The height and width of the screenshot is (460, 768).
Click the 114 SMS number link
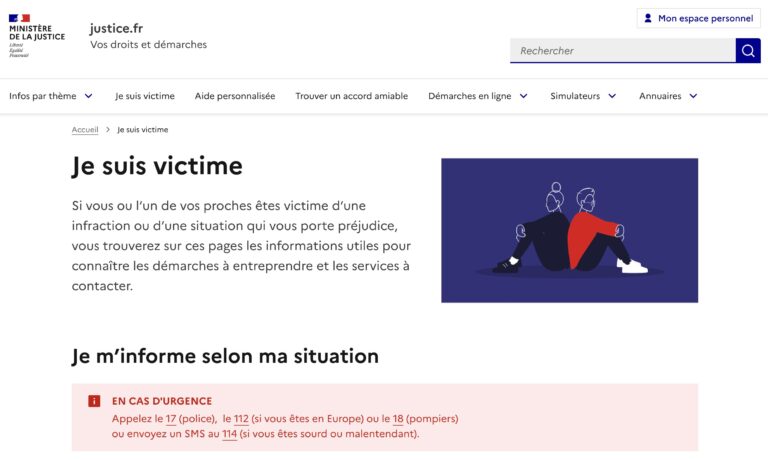point(229,434)
